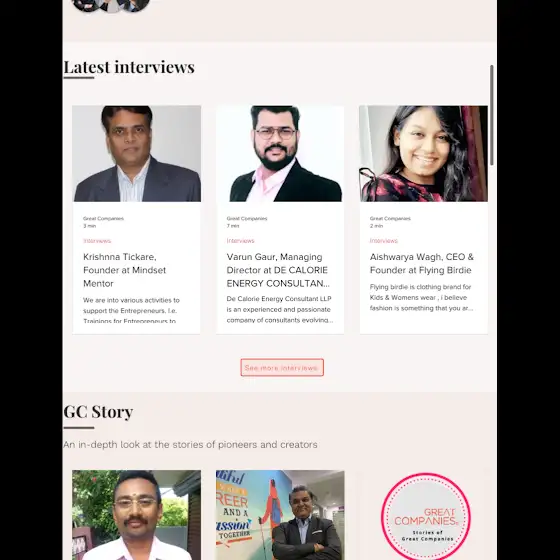This screenshot has height=560, width=560.
Task: Open Krishnna Tickare interview title link
Action: click(125, 270)
